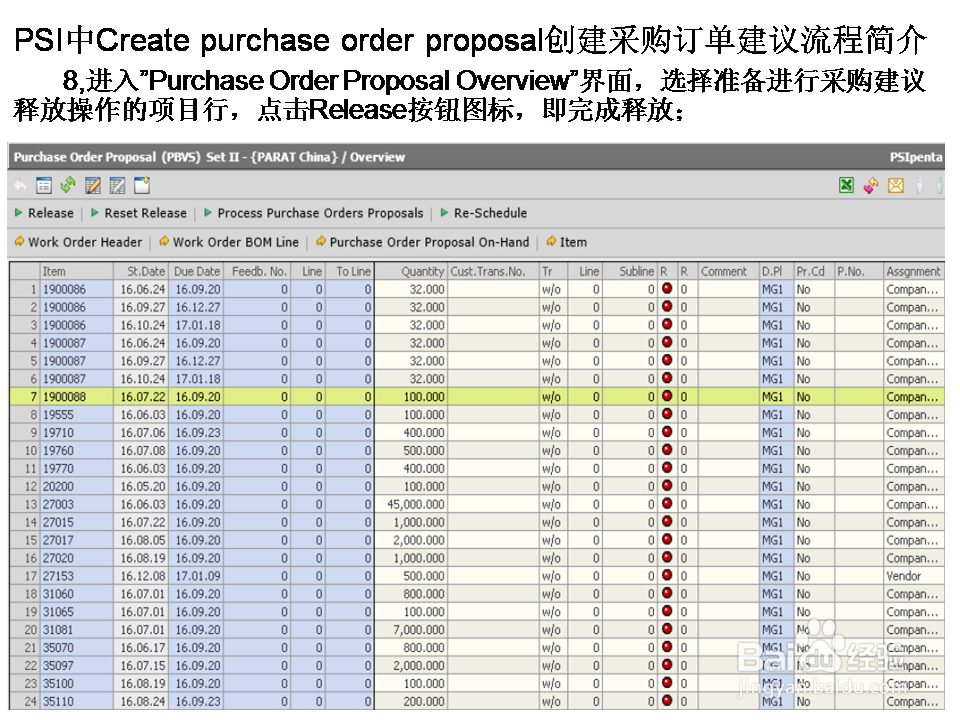Click Process Purchase Orders Proposals
This screenshot has height=720, width=960.
pos(318,213)
